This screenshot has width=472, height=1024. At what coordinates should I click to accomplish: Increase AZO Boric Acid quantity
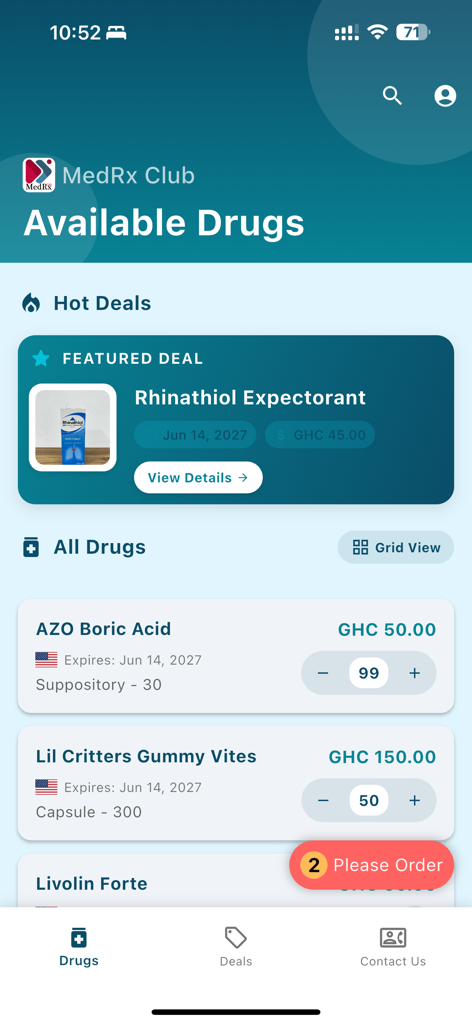pos(415,673)
